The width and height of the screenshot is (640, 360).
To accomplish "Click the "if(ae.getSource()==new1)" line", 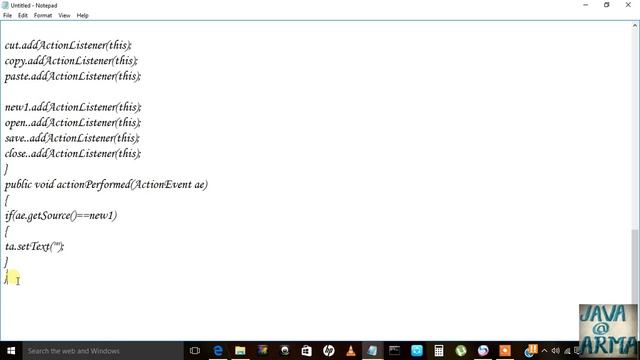I will tap(61, 216).
